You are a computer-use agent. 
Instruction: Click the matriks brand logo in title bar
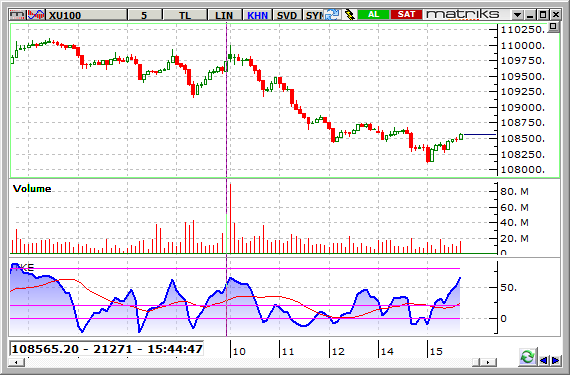463,15
